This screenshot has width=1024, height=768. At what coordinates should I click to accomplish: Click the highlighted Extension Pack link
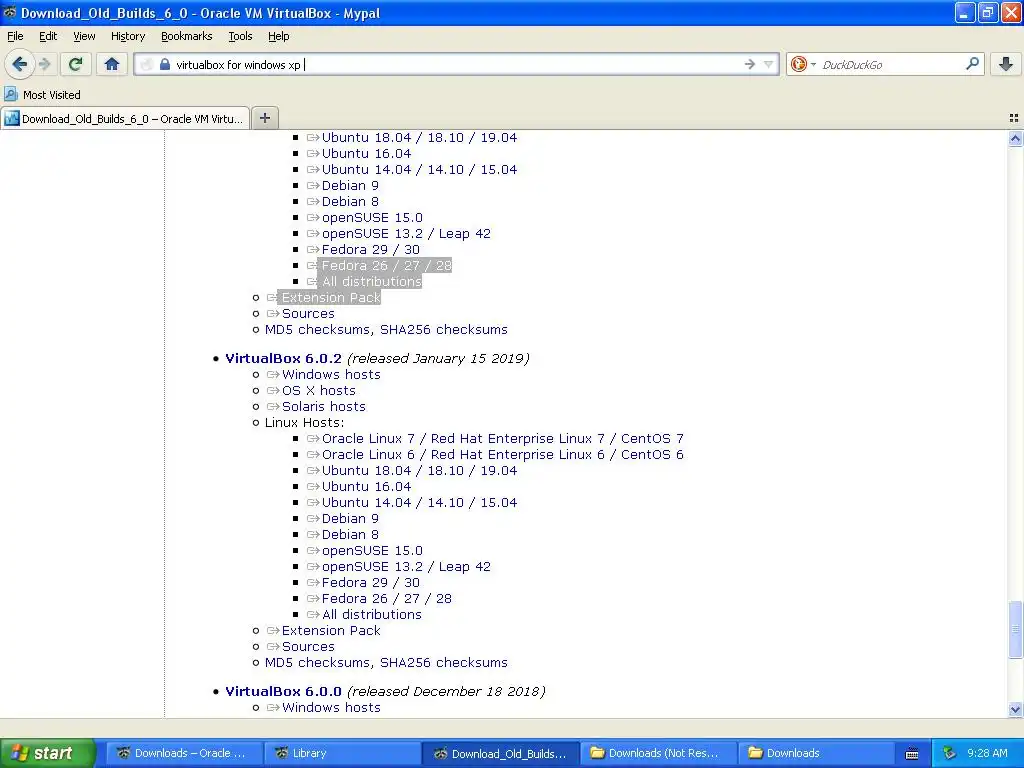331,298
